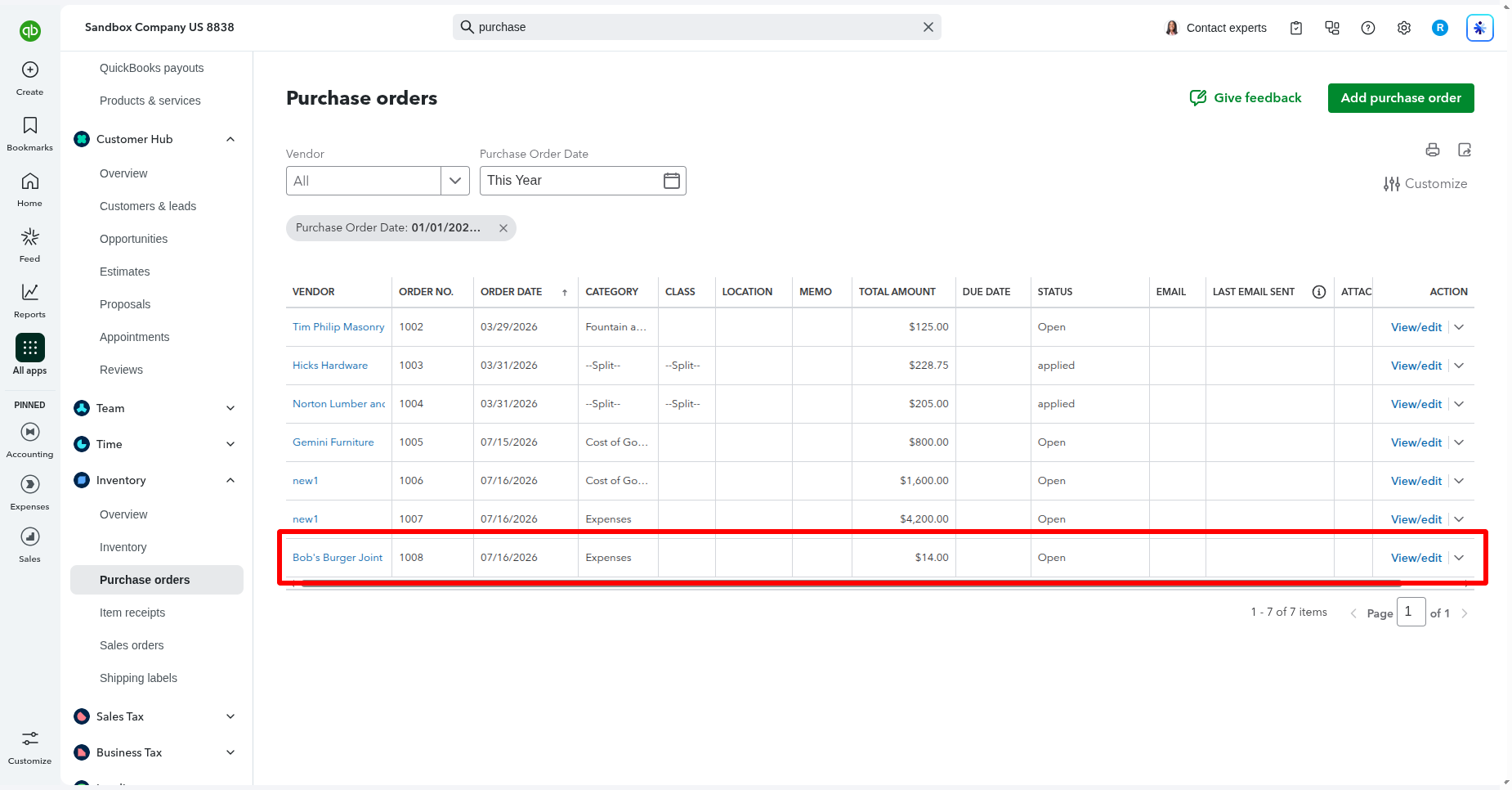Collapse the Inventory section

pos(230,480)
